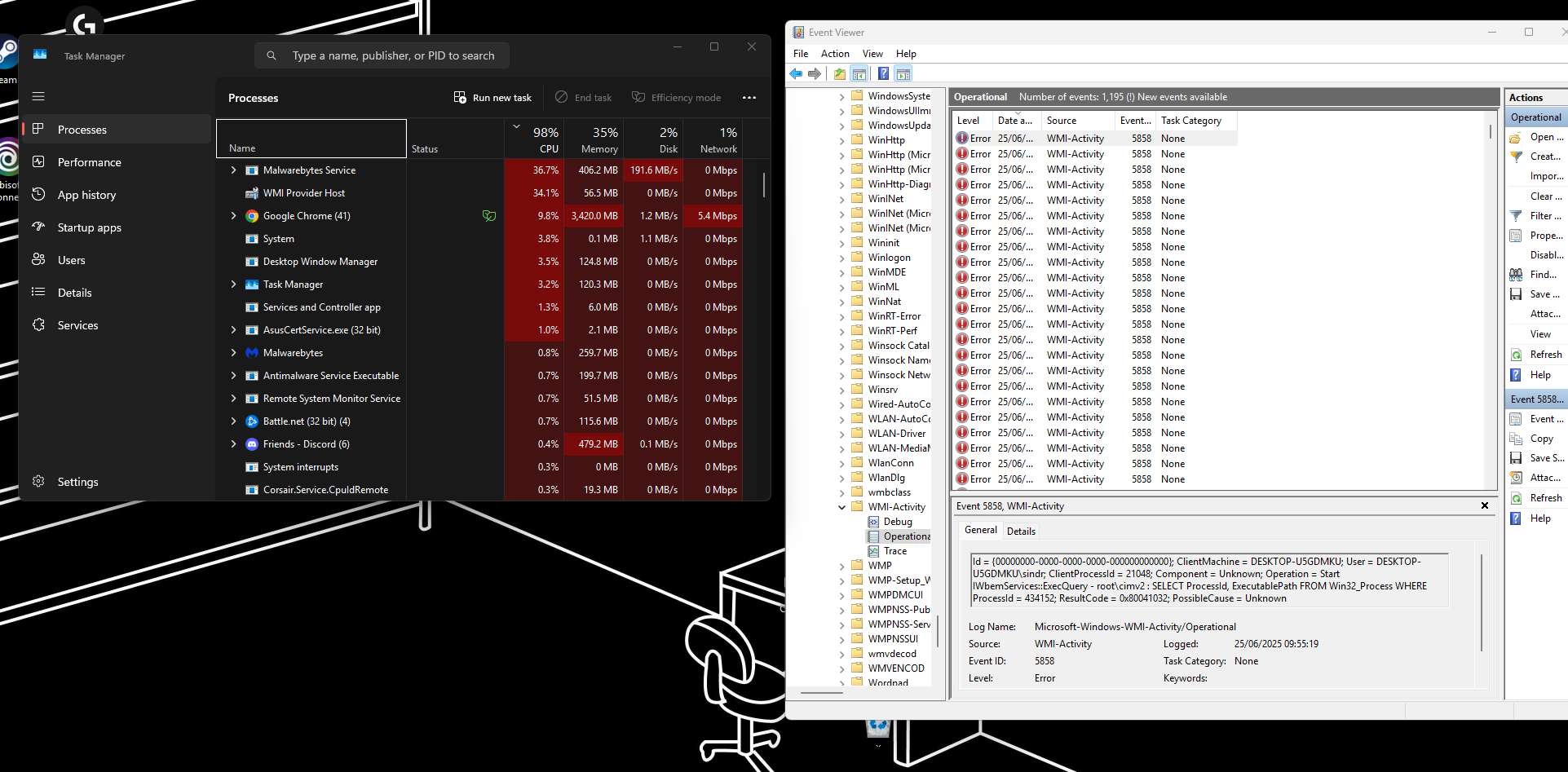This screenshot has width=1568, height=772.
Task: Click Find action in Actions pane
Action: (x=1536, y=275)
